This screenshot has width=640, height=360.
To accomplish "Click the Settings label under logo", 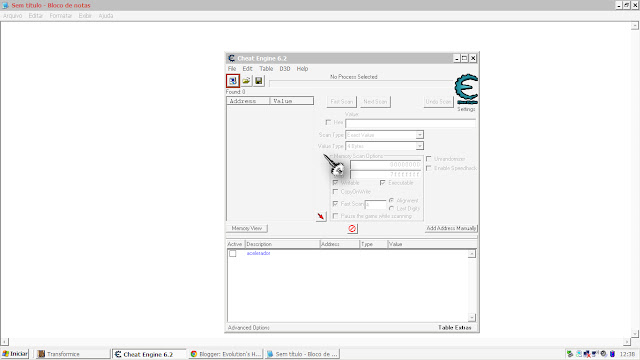I will pyautogui.click(x=466, y=109).
